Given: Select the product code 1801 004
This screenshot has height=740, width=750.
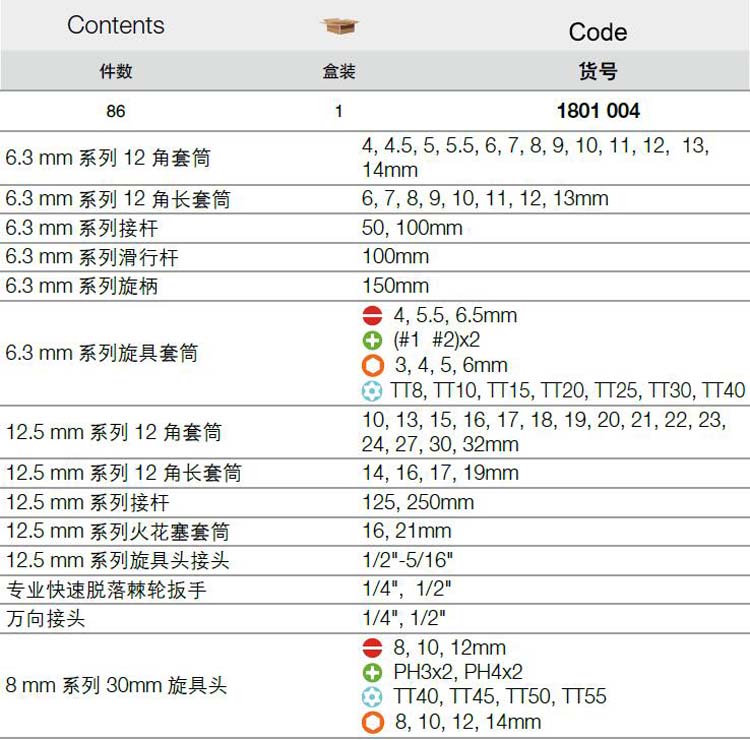Looking at the screenshot, I should (x=597, y=111).
